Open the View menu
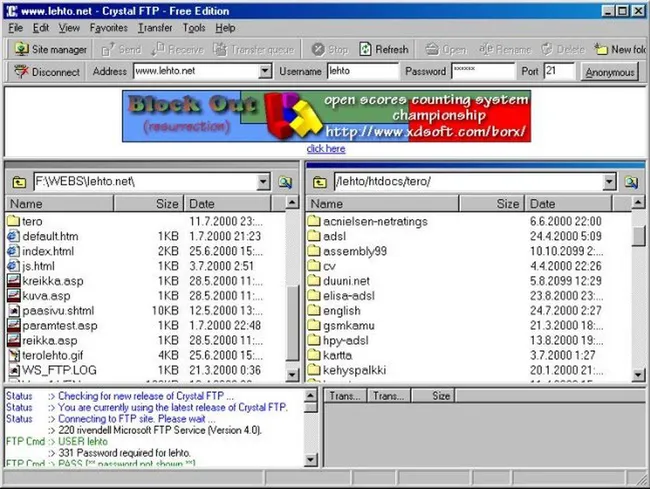Screen dimensions: 650x489 [69, 28]
